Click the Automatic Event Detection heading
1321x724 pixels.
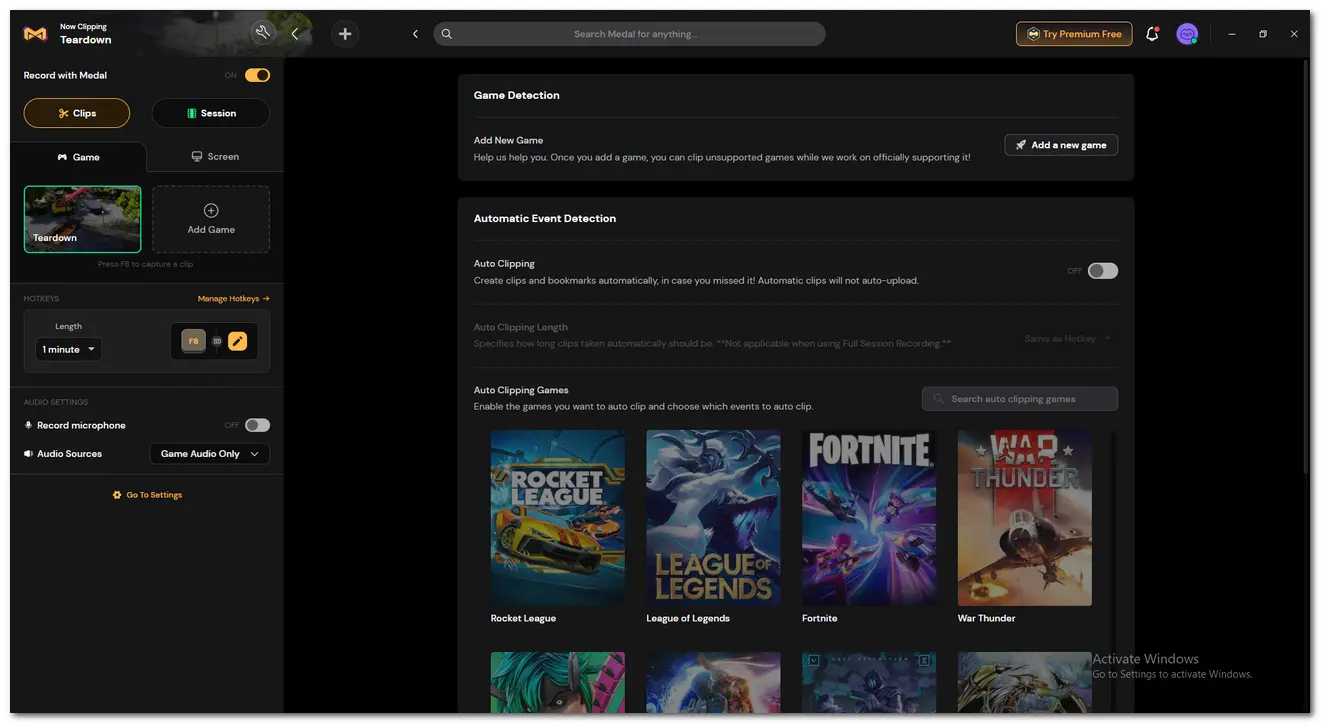pos(545,218)
